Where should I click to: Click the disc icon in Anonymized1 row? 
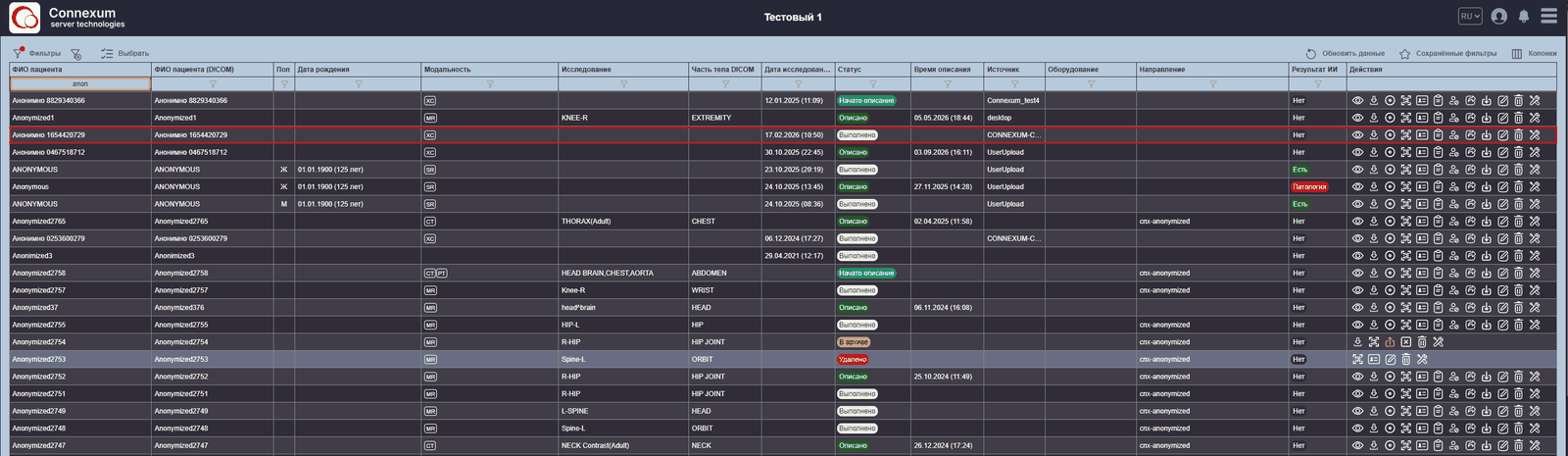(1390, 118)
